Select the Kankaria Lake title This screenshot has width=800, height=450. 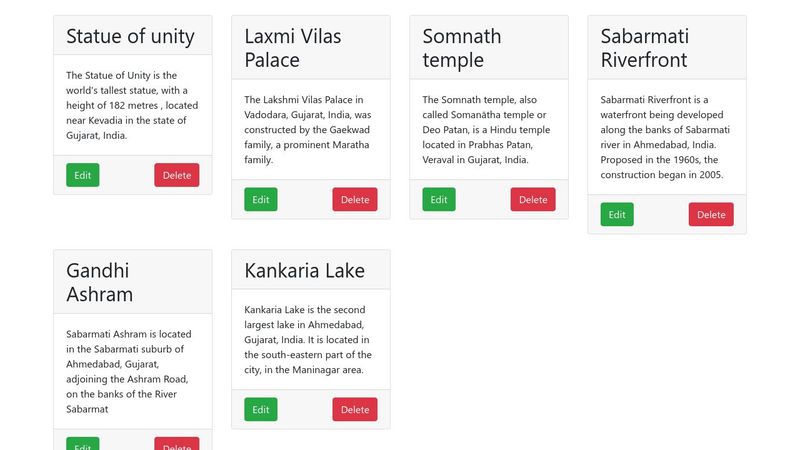pyautogui.click(x=304, y=270)
